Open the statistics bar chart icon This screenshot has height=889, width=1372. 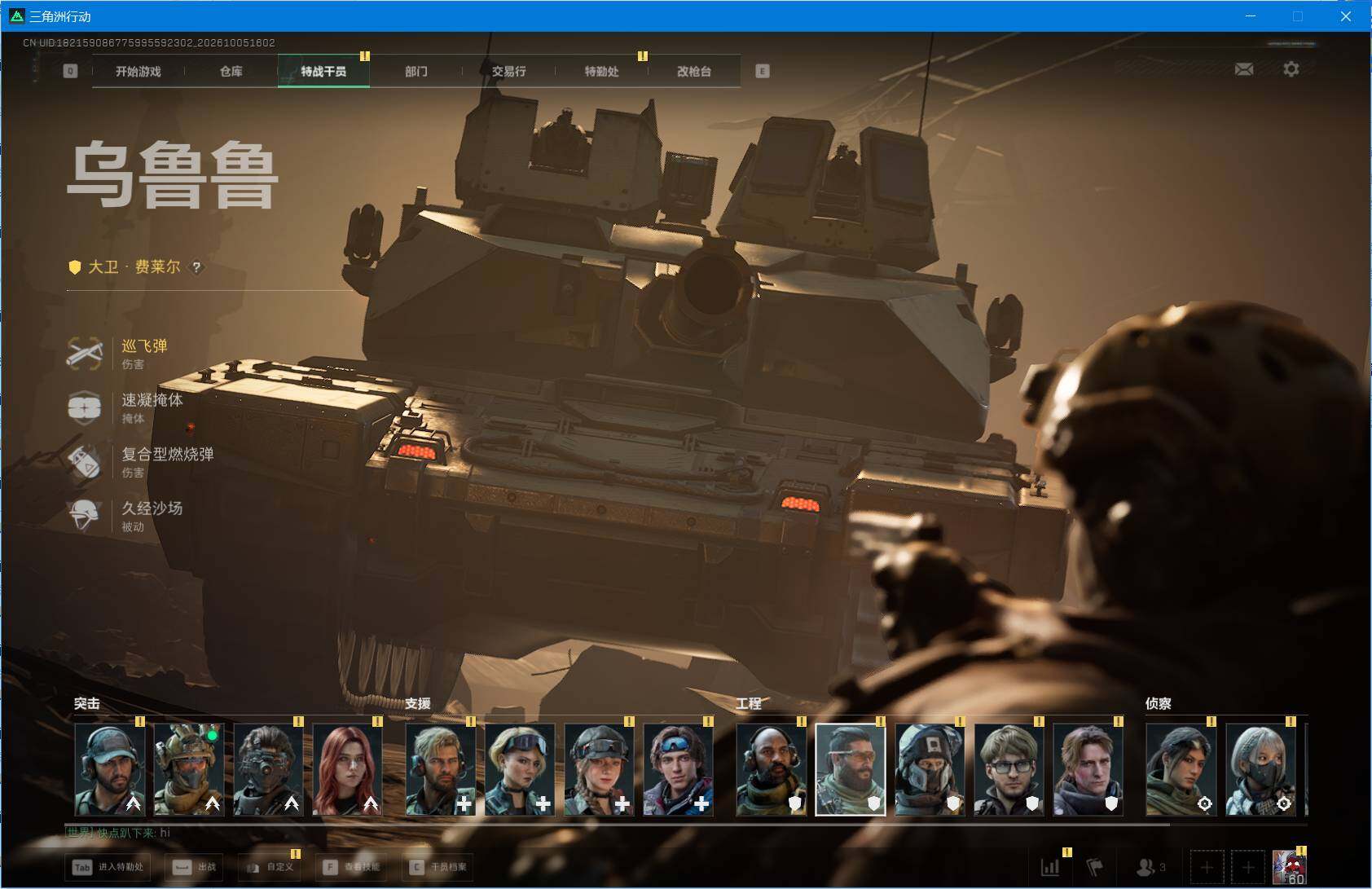1051,867
